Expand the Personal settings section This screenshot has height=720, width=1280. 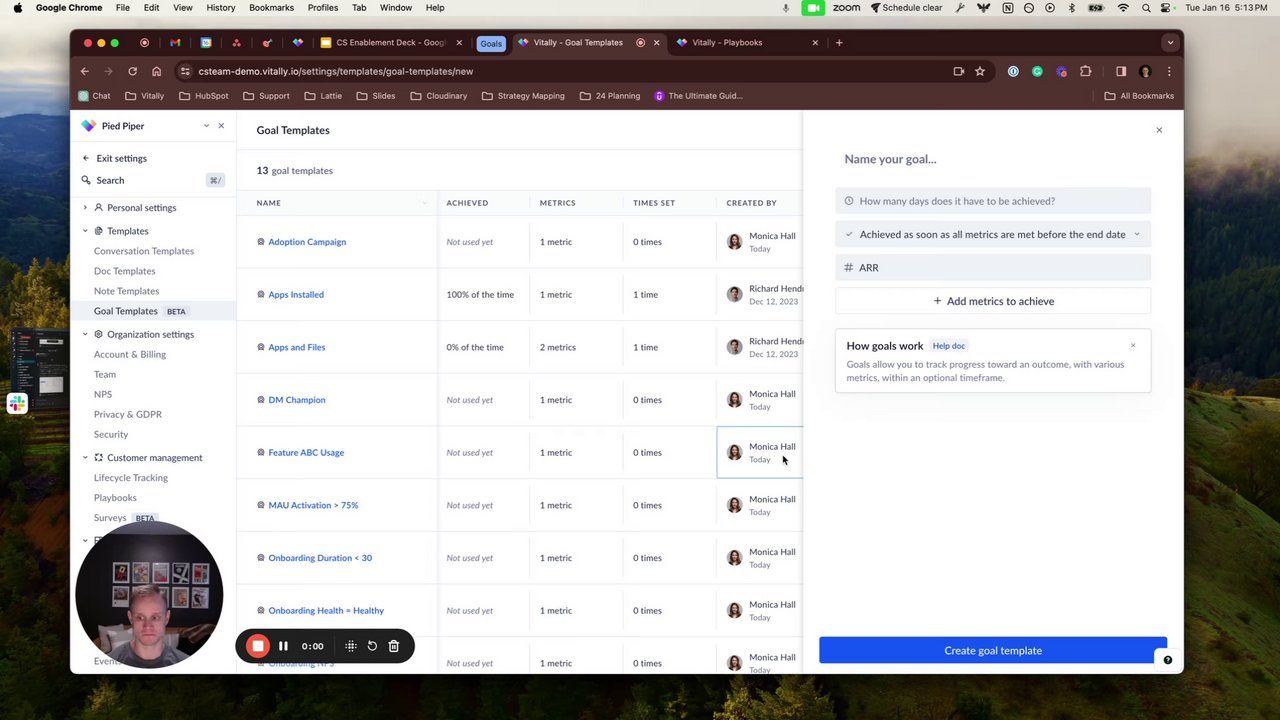(85, 207)
